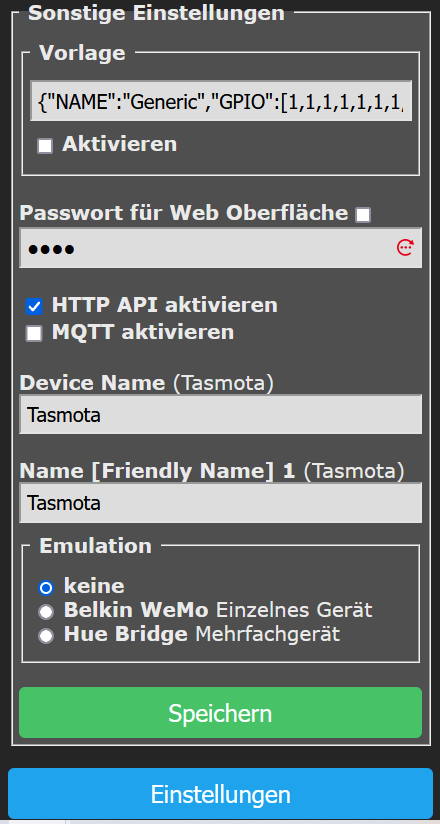Tick the Aktivieren checkbox under Vorlage
Image resolution: width=440 pixels, height=824 pixels.
(45, 146)
